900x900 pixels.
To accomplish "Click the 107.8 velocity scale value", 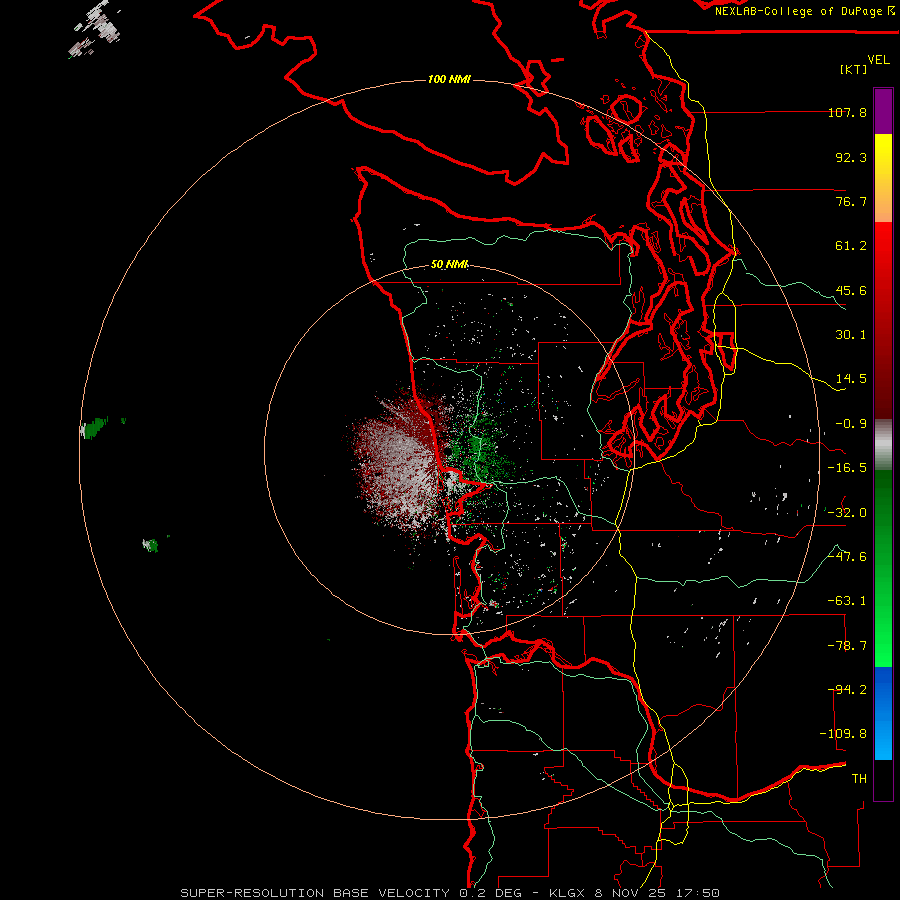I will coord(847,112).
